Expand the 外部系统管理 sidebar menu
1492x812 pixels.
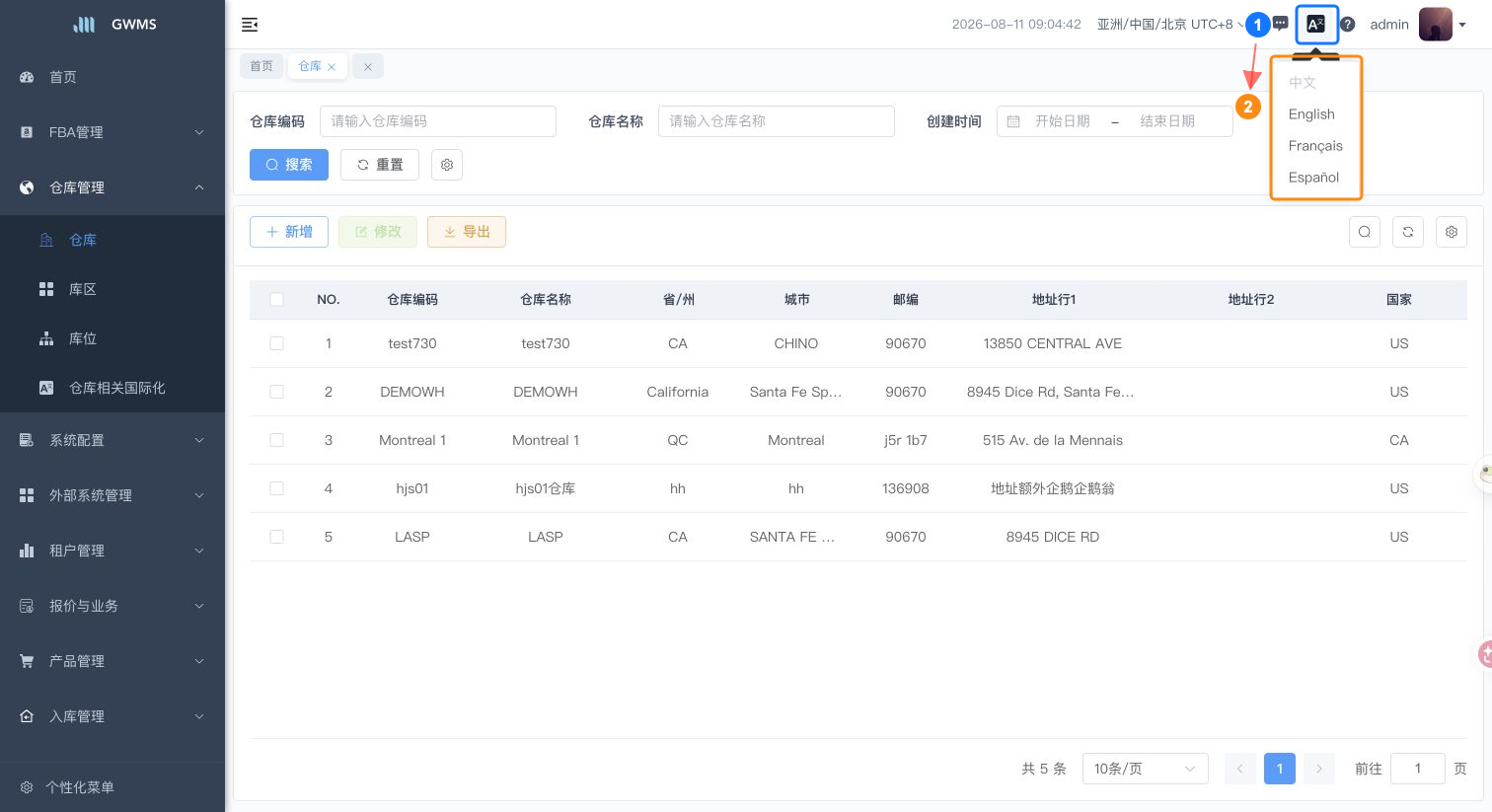112,495
